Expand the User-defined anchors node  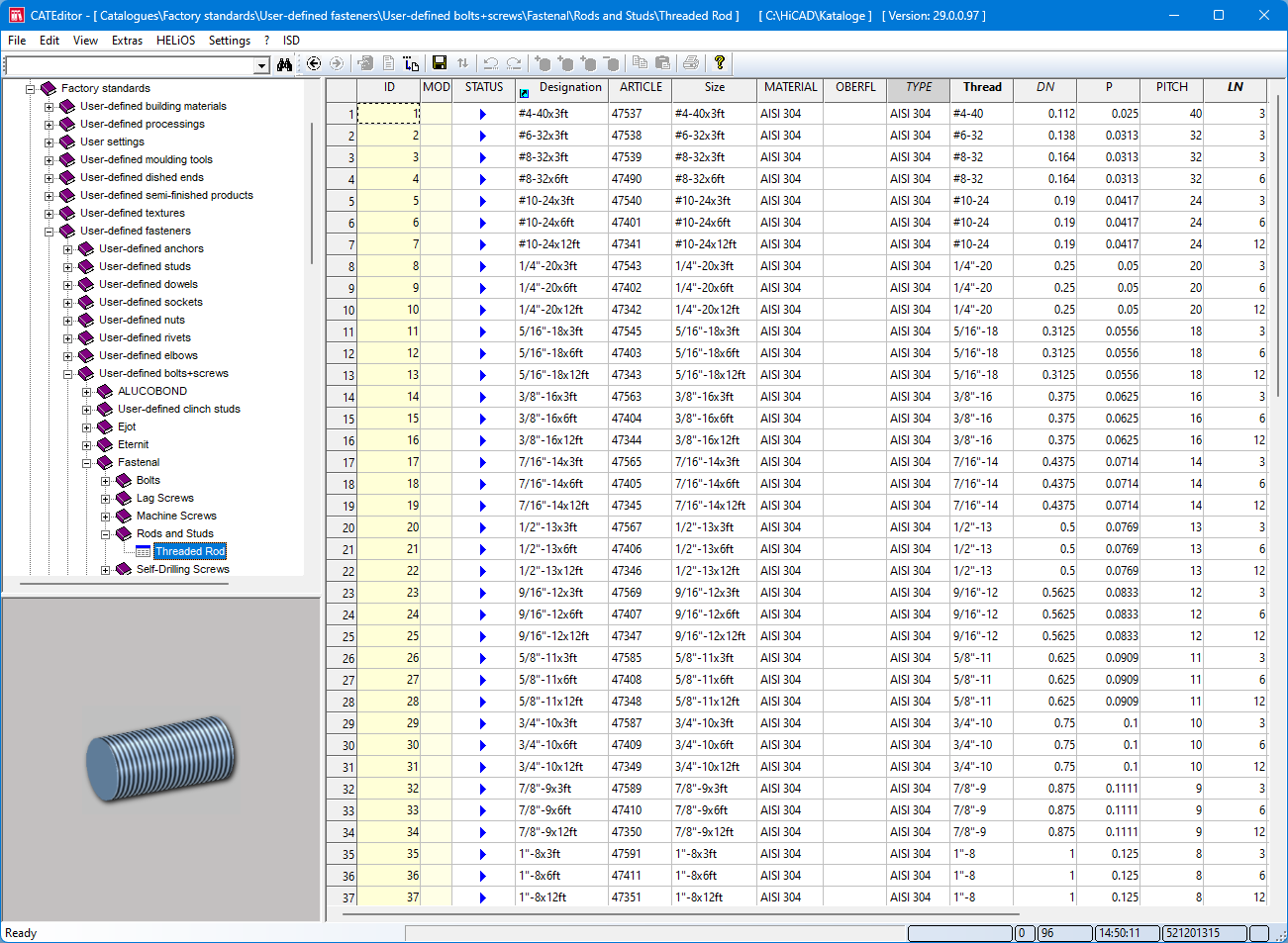(67, 249)
